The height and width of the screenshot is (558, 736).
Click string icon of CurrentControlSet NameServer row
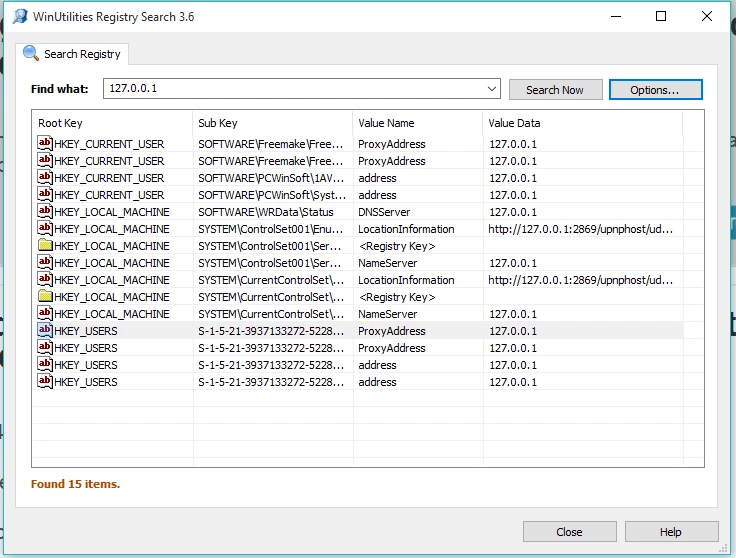(45, 313)
